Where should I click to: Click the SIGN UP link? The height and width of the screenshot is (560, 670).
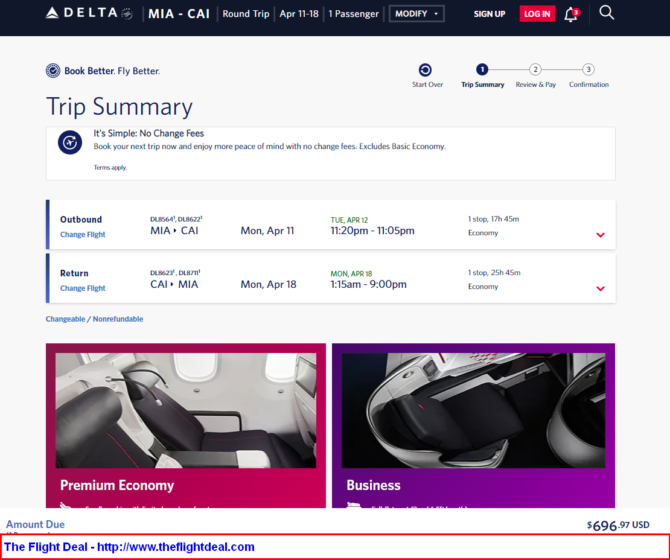click(x=489, y=14)
